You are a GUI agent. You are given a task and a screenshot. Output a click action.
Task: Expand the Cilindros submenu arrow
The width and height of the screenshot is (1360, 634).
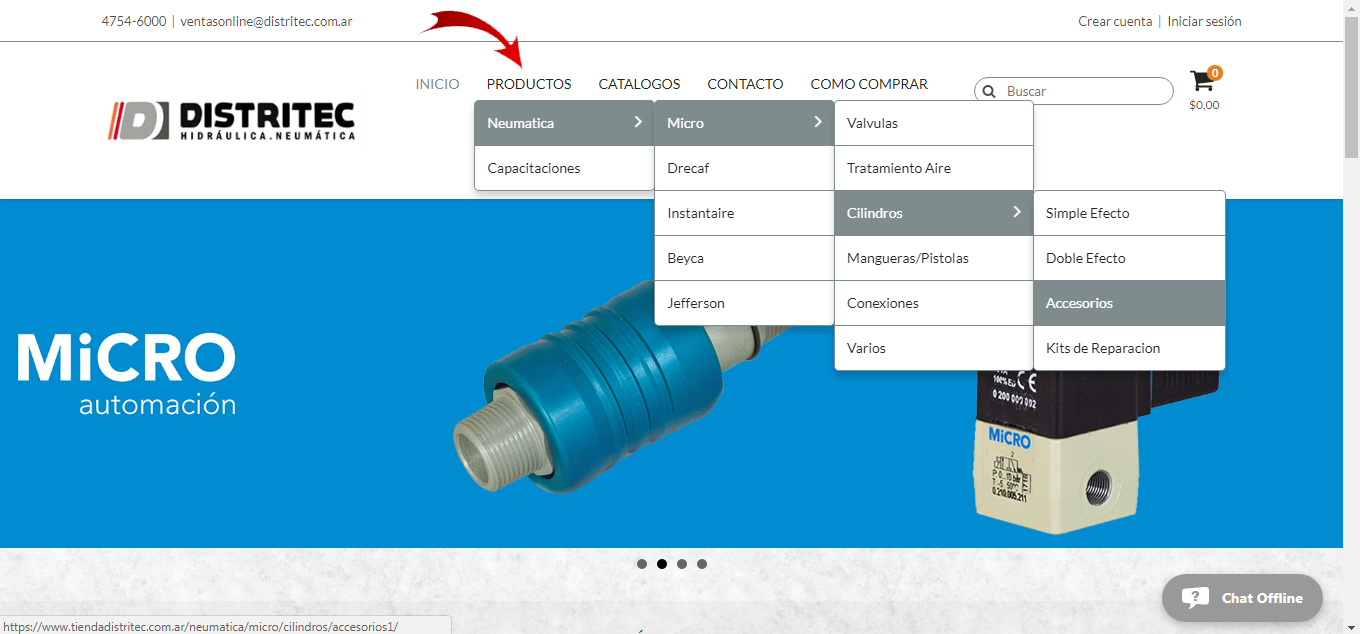coord(1016,212)
